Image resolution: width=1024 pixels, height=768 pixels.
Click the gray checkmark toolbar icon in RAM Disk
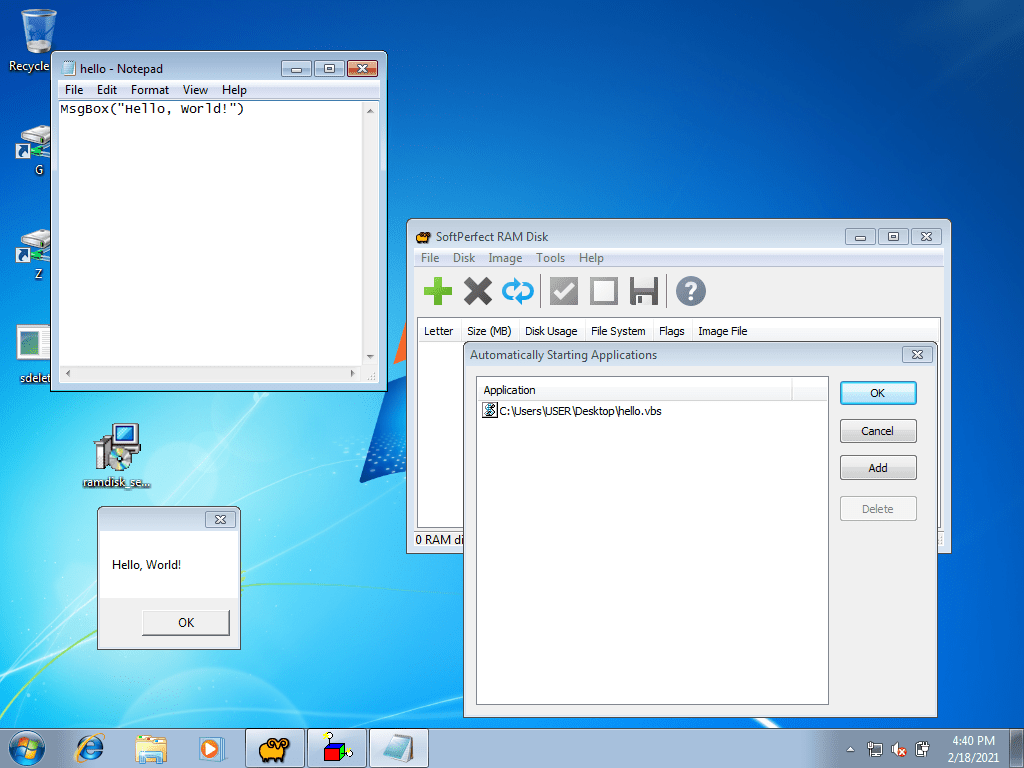(564, 291)
